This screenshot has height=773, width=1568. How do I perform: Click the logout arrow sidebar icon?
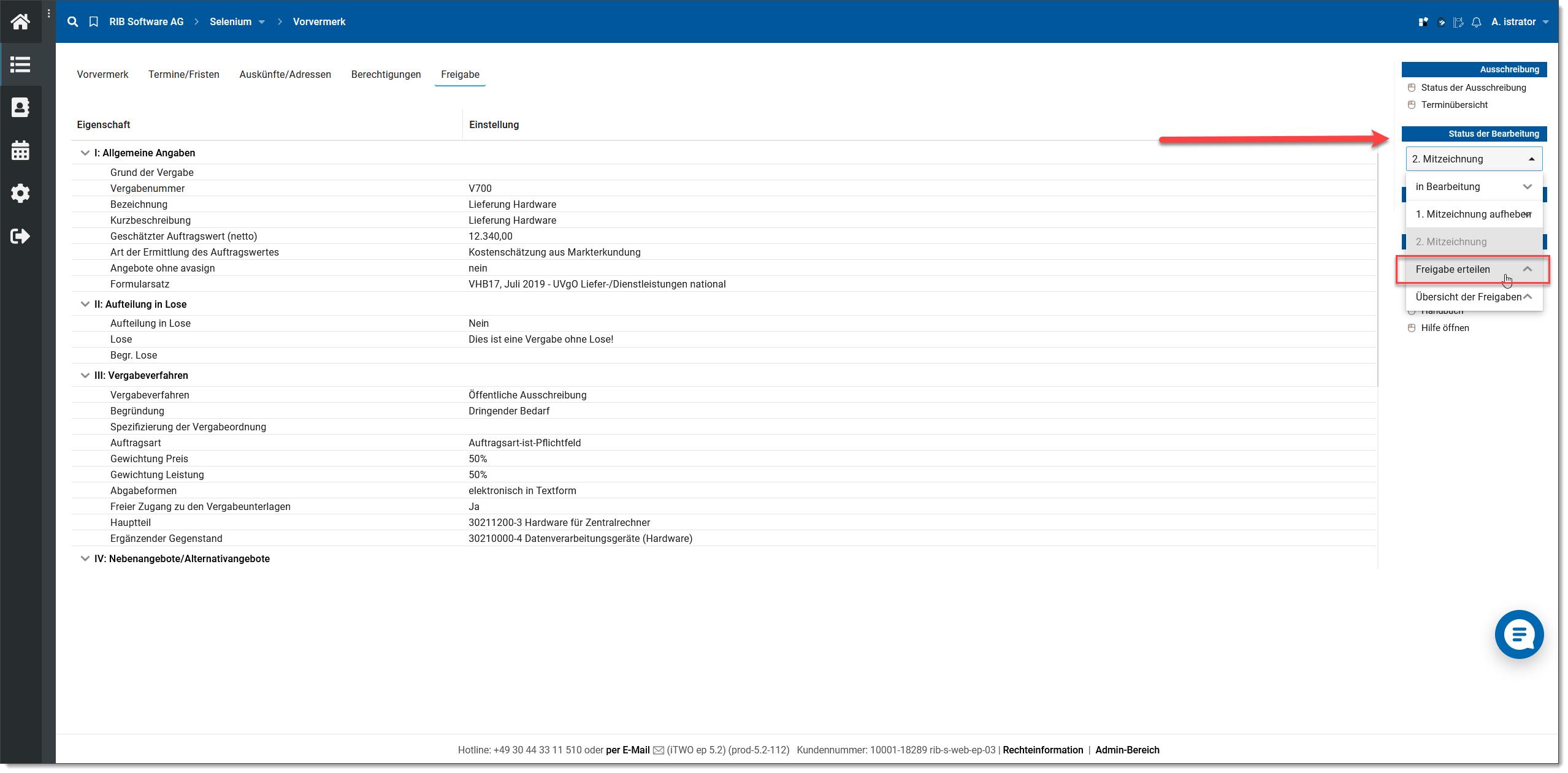tap(20, 236)
